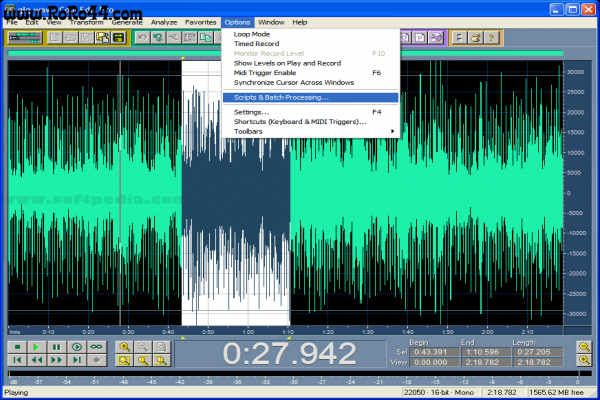
Task: Click '22050 · 16-bit · Mono' in the status bar
Action: 439,392
